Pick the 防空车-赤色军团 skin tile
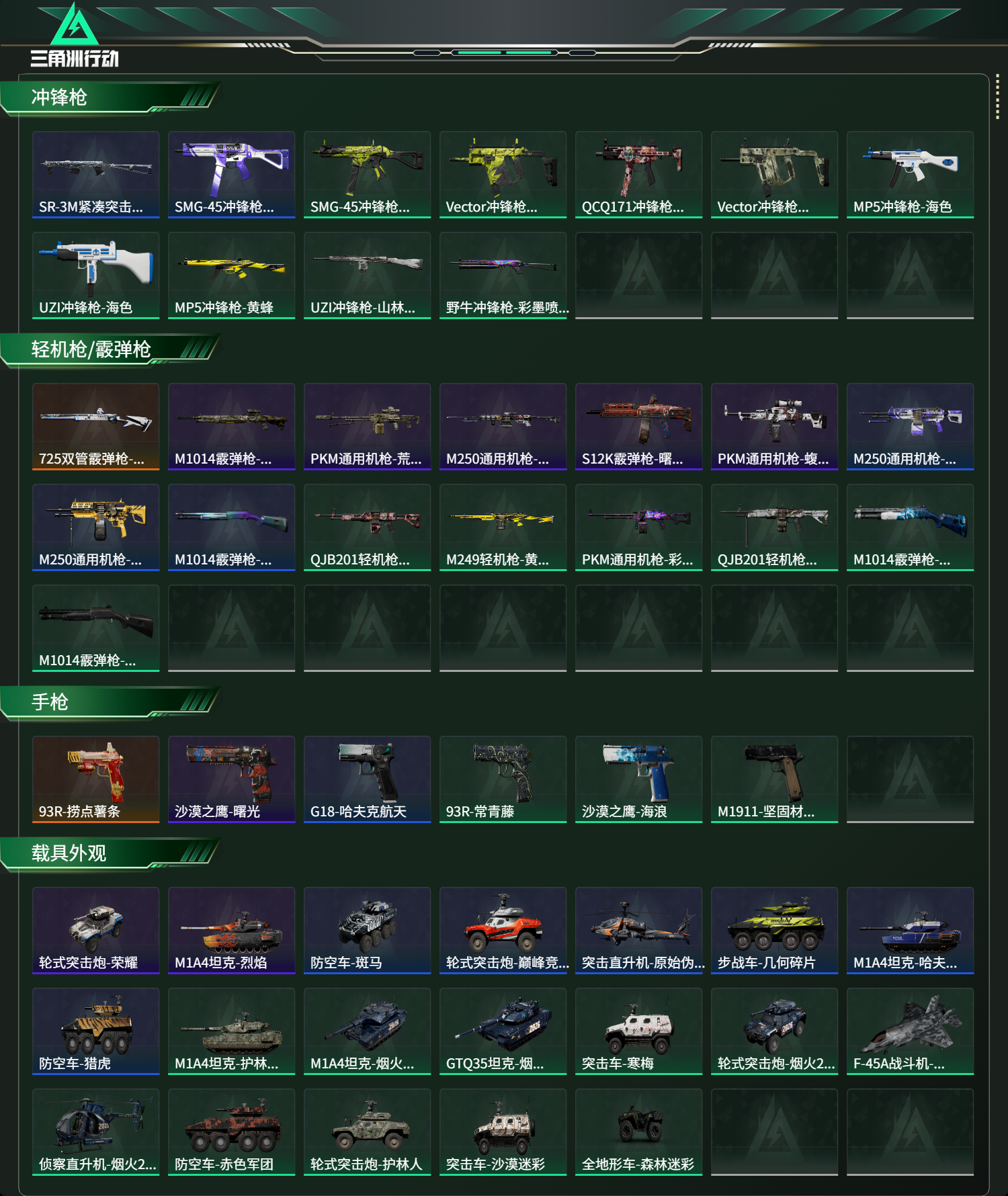Viewport: 1008px width, 1196px height. pyautogui.click(x=231, y=1132)
